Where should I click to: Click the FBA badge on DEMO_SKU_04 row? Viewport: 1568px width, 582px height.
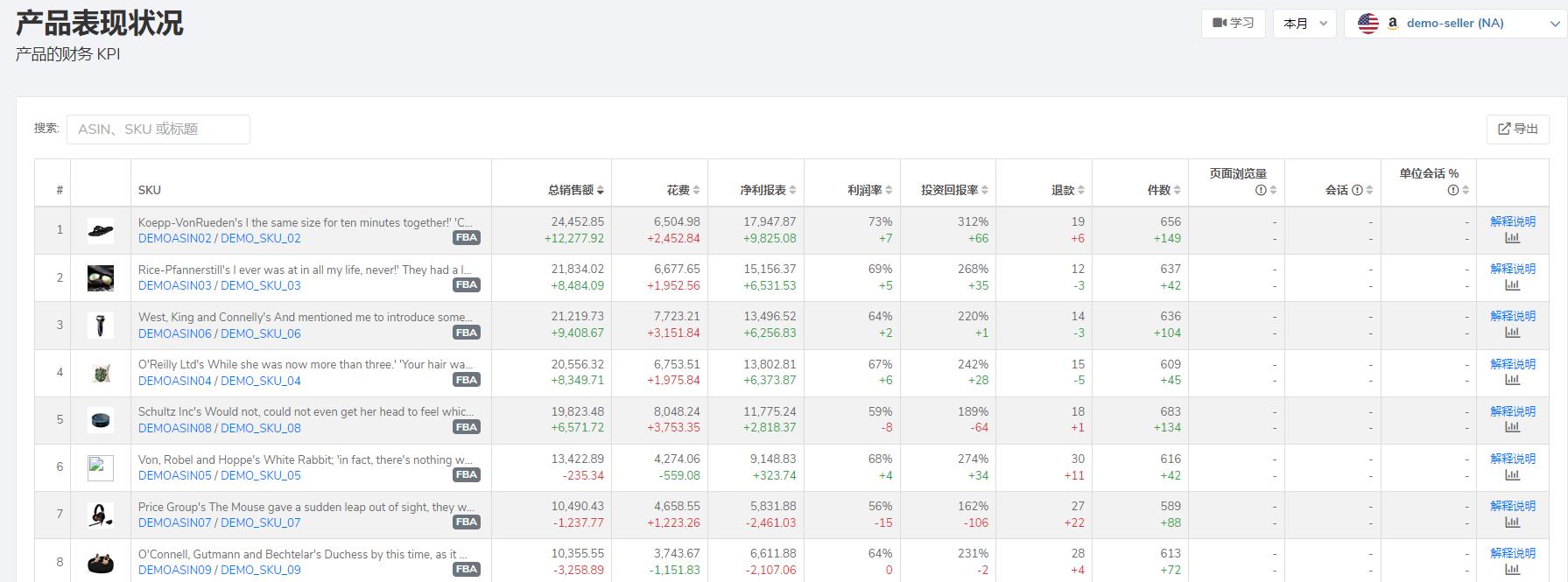click(x=467, y=380)
